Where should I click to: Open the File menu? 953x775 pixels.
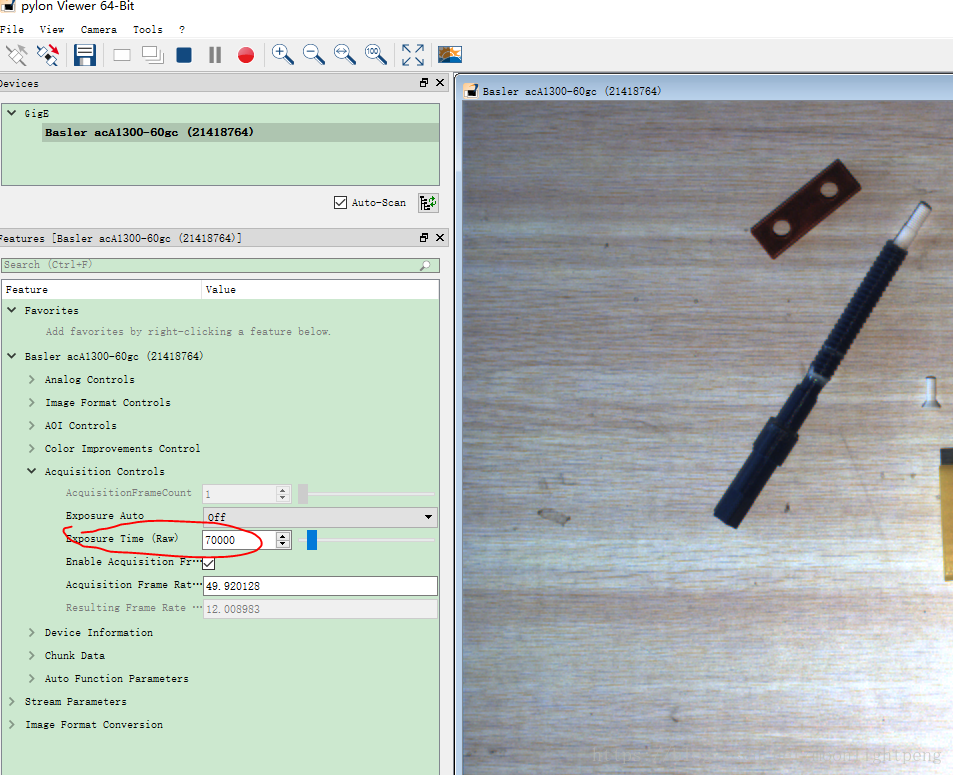click(12, 29)
